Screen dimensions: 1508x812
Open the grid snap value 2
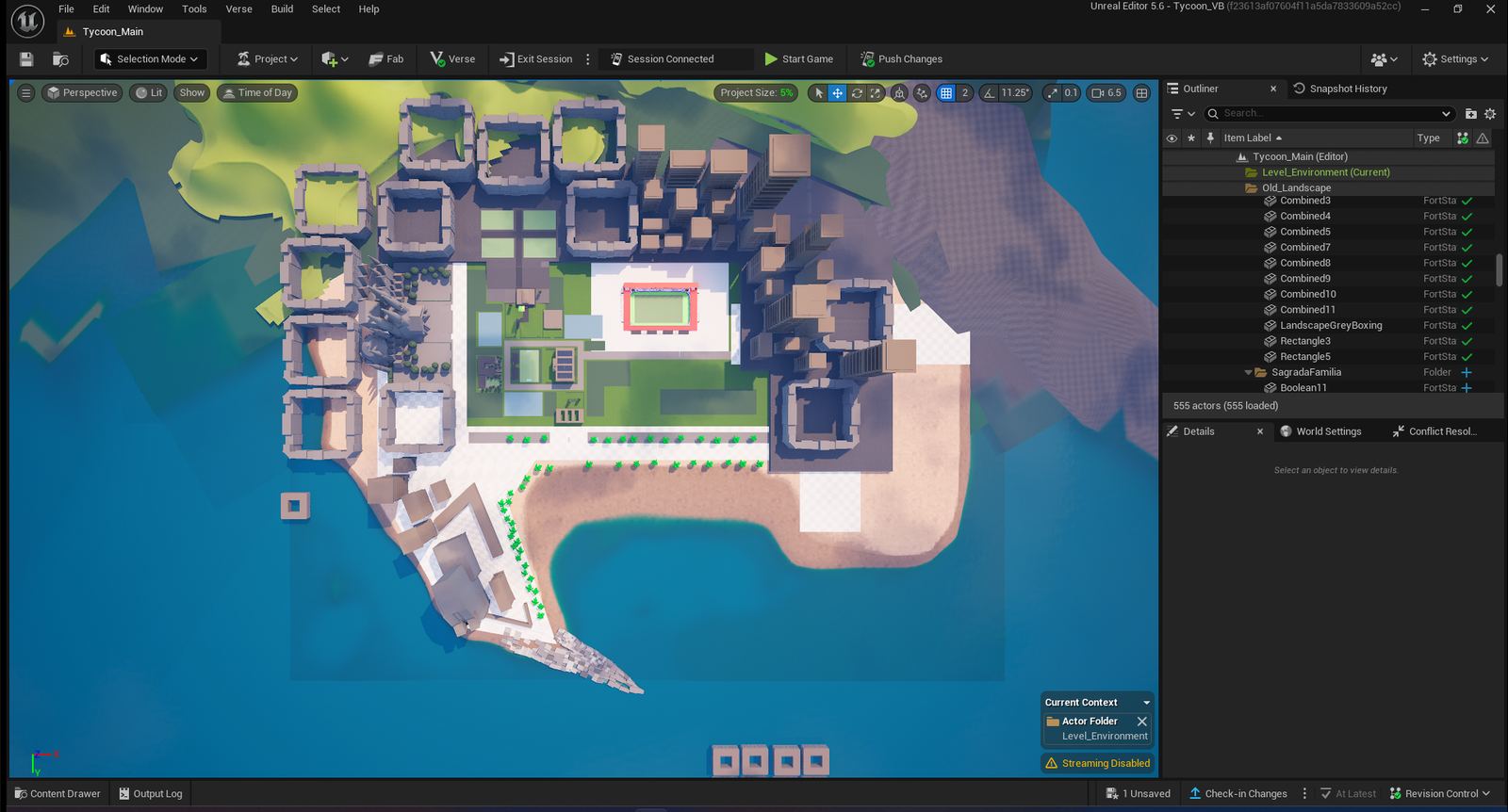965,93
